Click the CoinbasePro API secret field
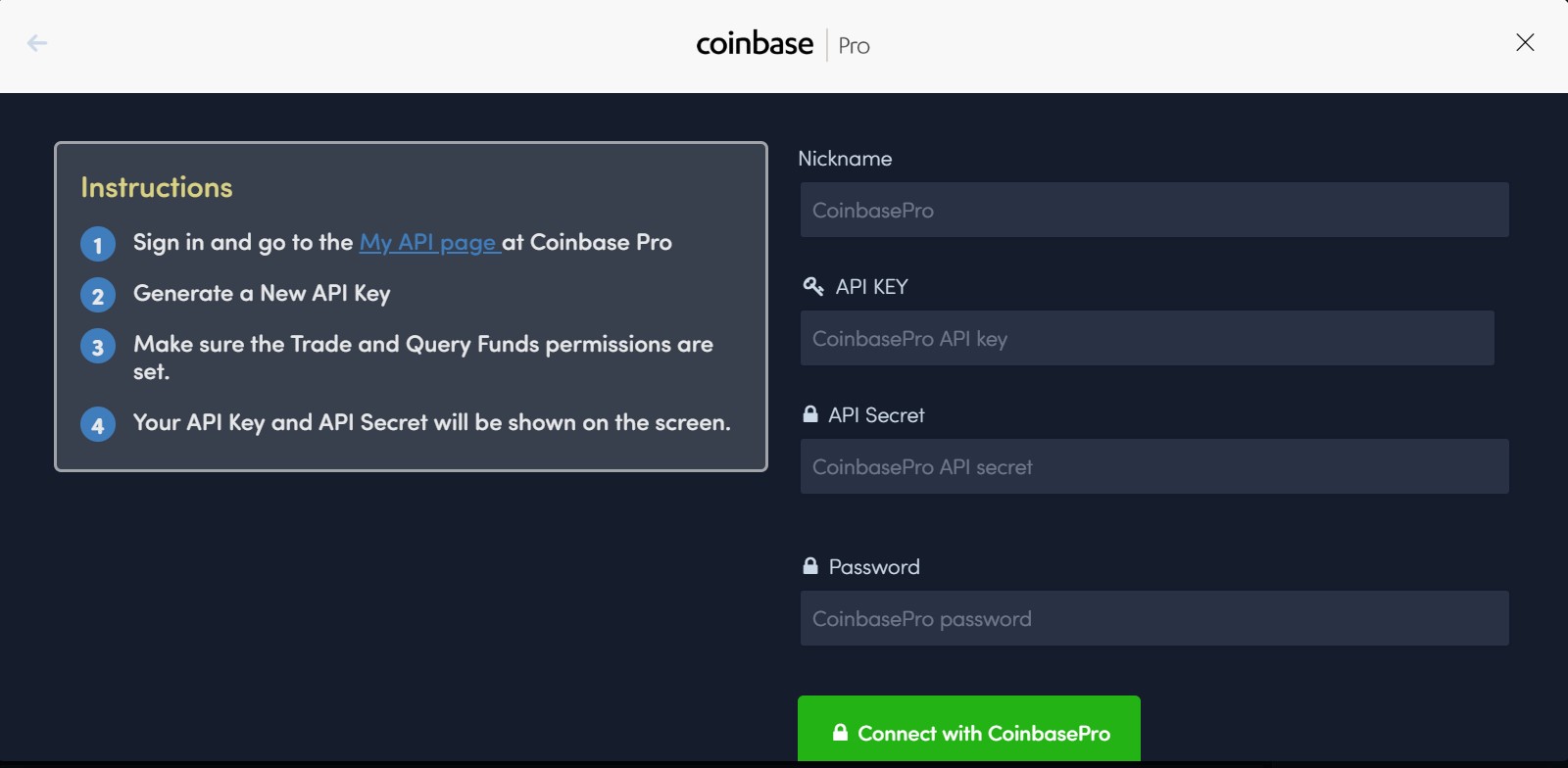 1154,466
